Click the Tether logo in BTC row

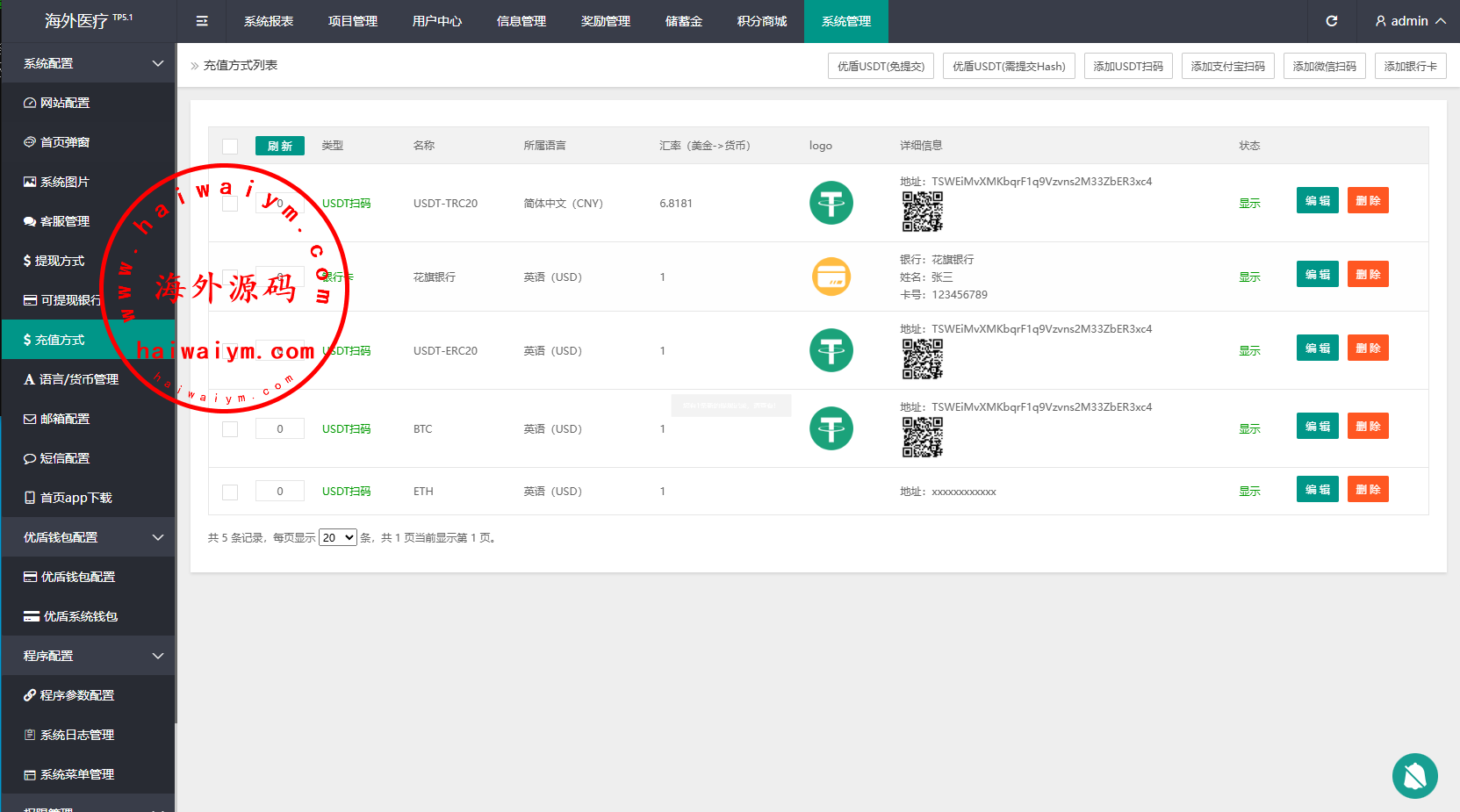(x=831, y=428)
